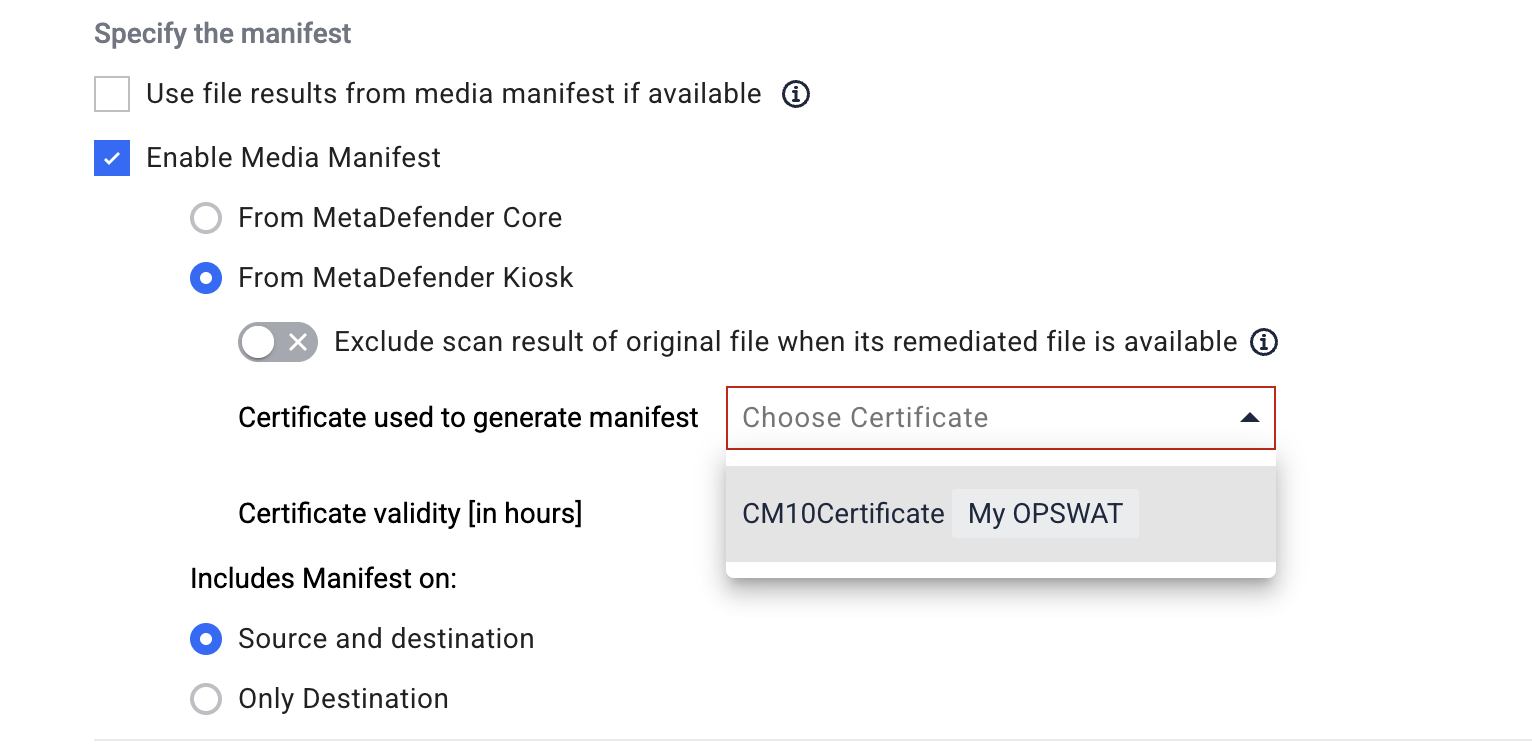
Task: Enable the Exclude scan result toggle switch
Action: coord(278,342)
